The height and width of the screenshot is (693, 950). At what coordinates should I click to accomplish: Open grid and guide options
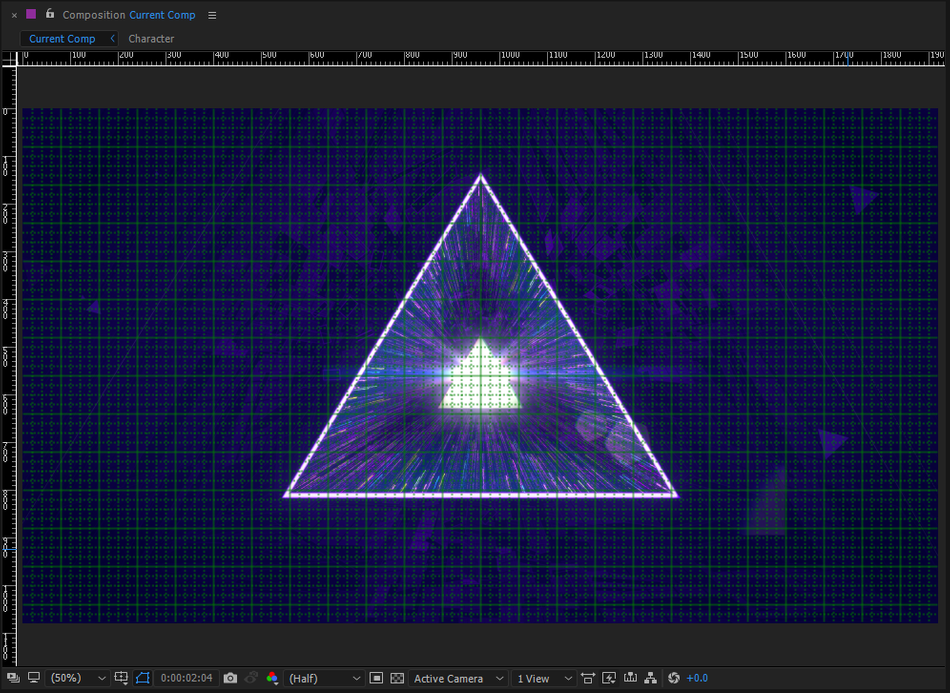[x=121, y=677]
